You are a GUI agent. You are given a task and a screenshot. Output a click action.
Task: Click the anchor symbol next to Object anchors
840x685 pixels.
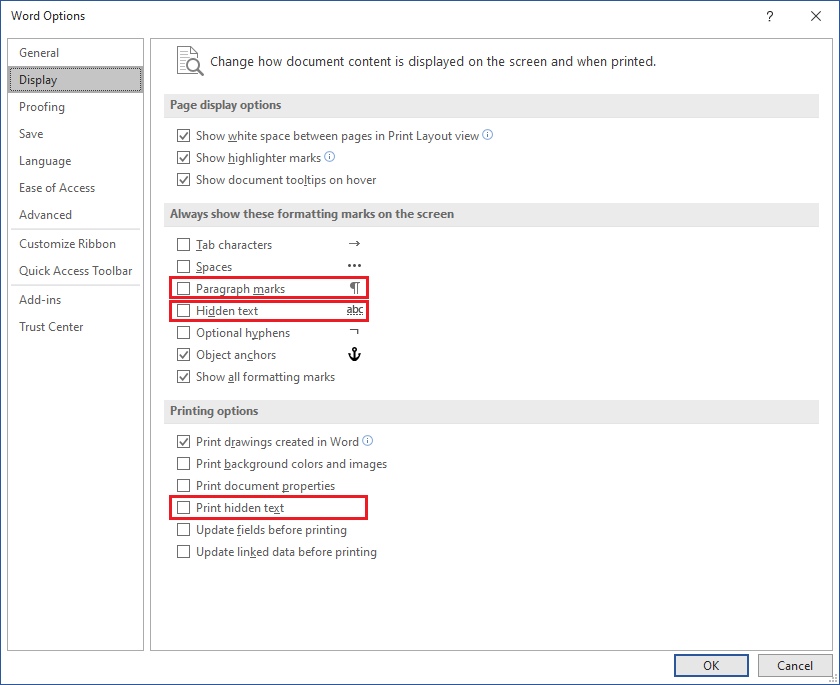click(353, 355)
